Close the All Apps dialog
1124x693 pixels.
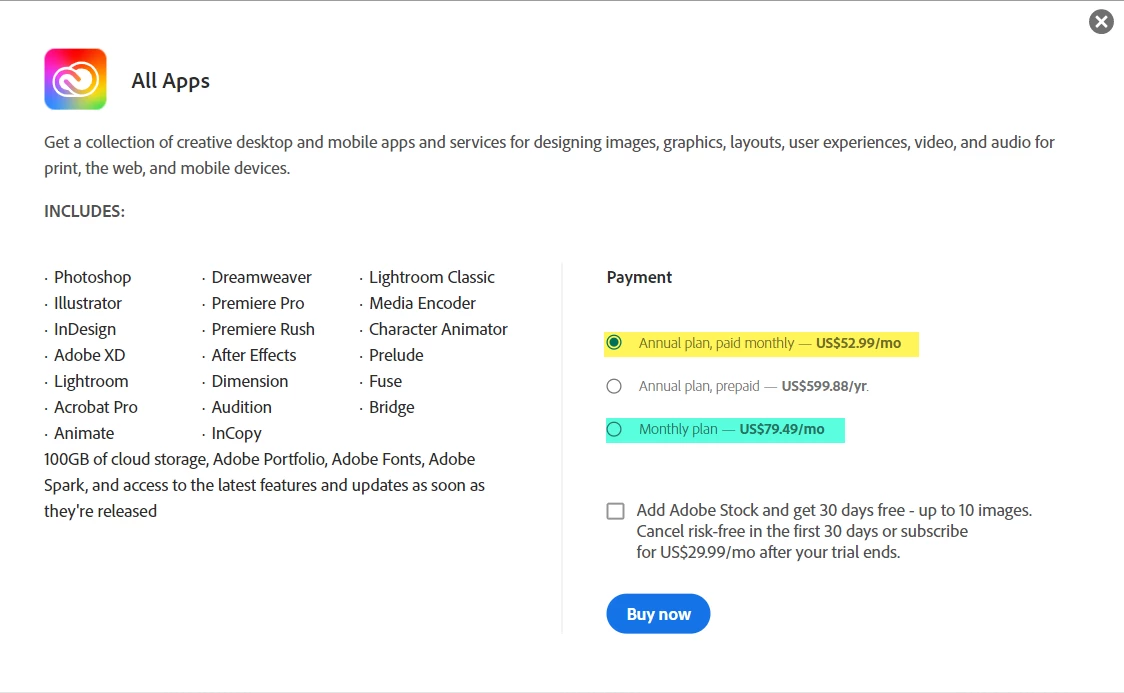(x=1101, y=21)
